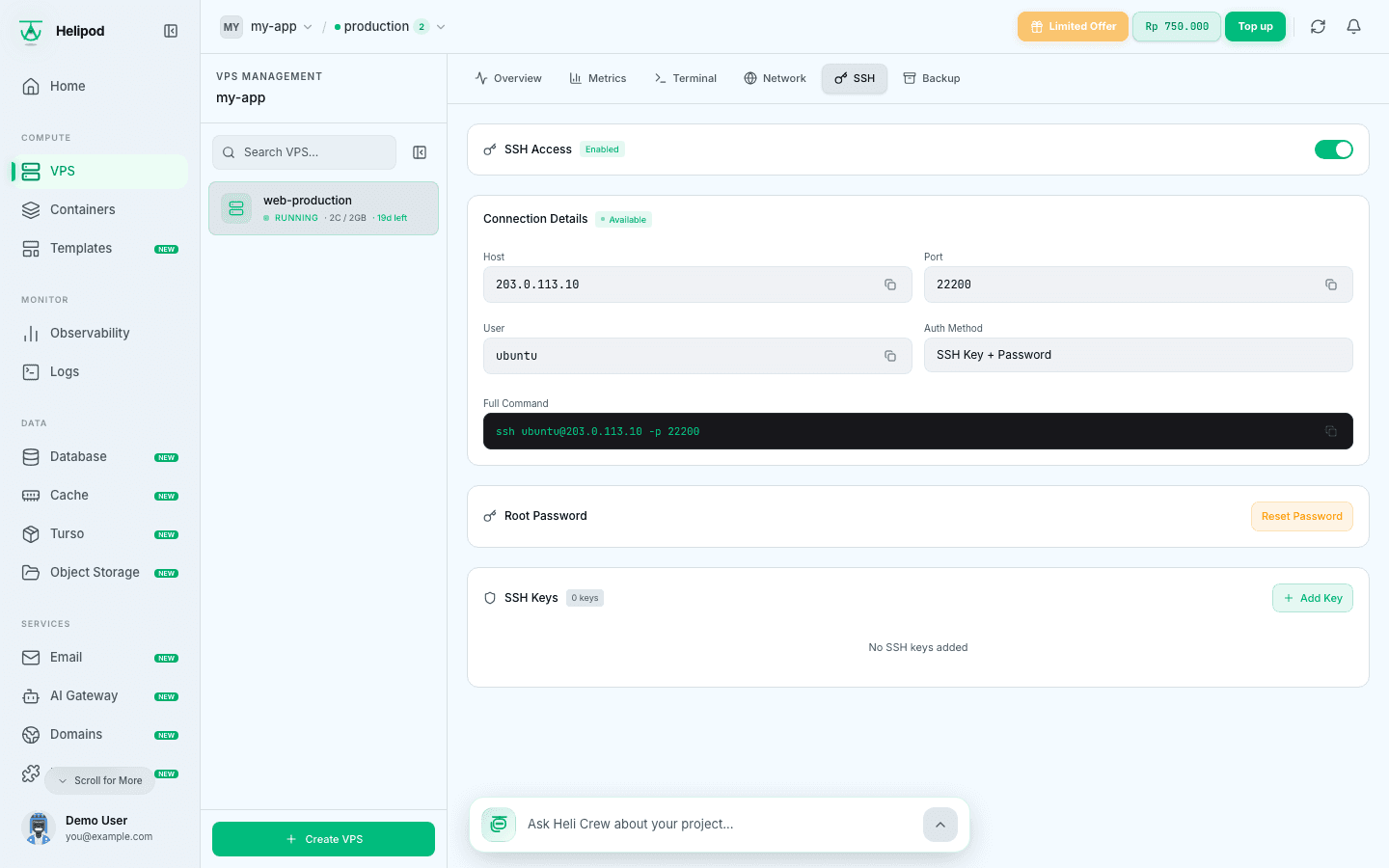Click the 'No SSH keys added' text

click(x=918, y=647)
